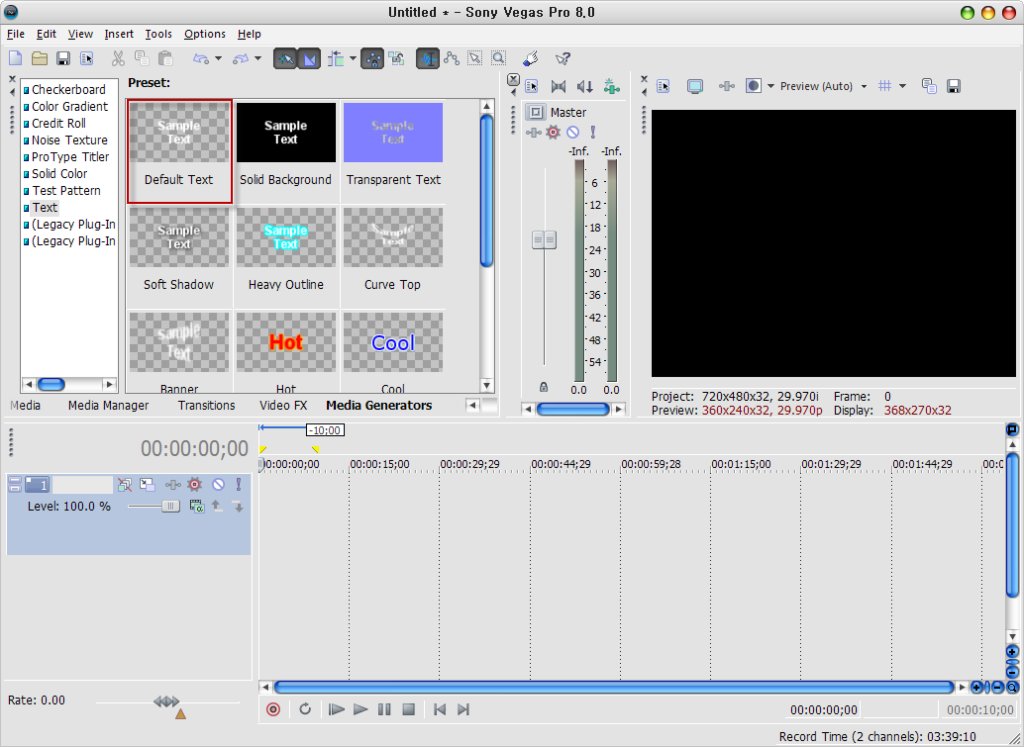The height and width of the screenshot is (747, 1024).
Task: Select Credit Roll generator in list
Action: [x=59, y=123]
